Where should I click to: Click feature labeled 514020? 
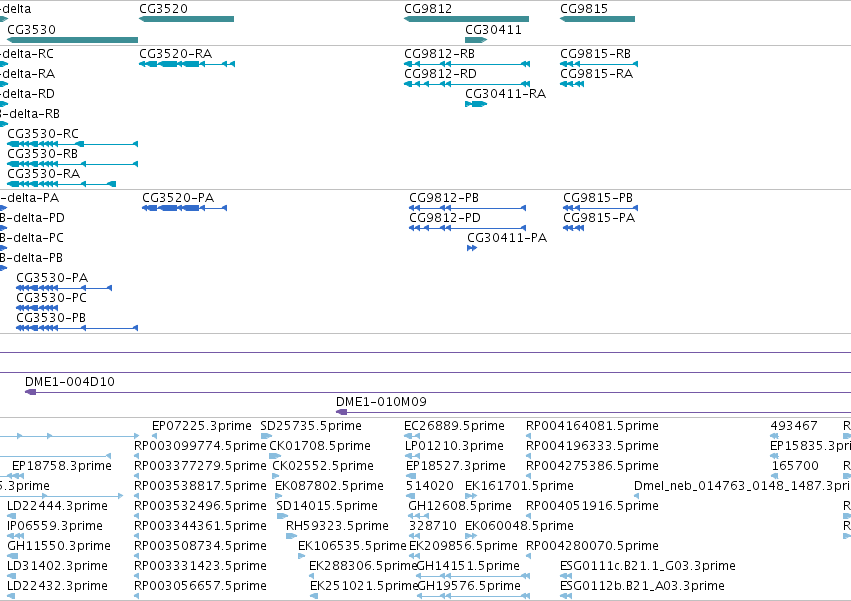pos(430,486)
